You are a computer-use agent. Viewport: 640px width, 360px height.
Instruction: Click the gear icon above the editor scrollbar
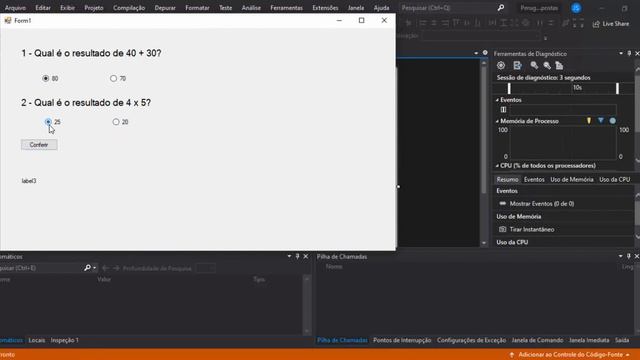point(485,53)
